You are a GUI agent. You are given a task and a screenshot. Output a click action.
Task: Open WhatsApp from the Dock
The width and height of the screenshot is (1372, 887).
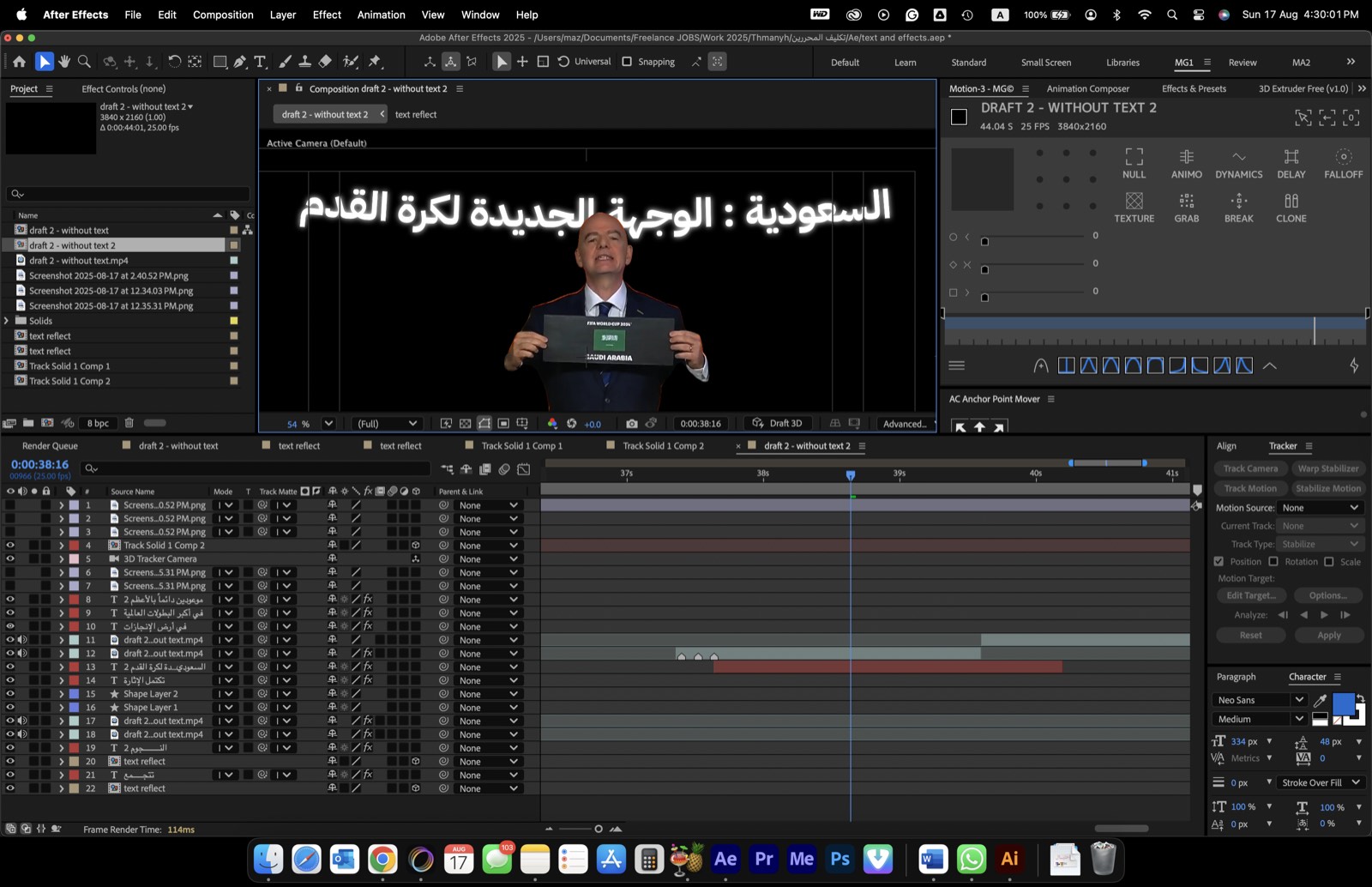(972, 859)
